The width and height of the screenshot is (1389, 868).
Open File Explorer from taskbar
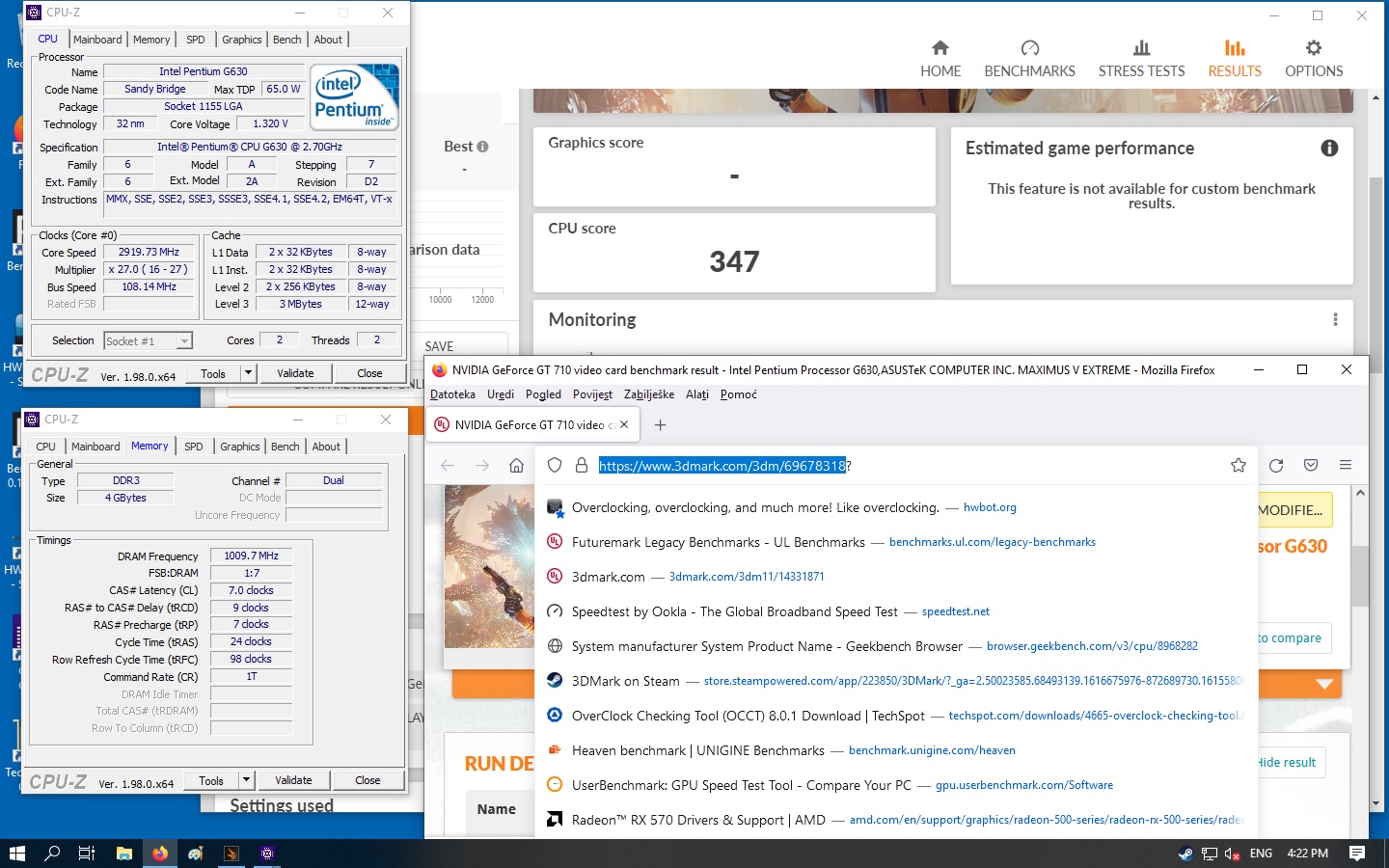123,854
